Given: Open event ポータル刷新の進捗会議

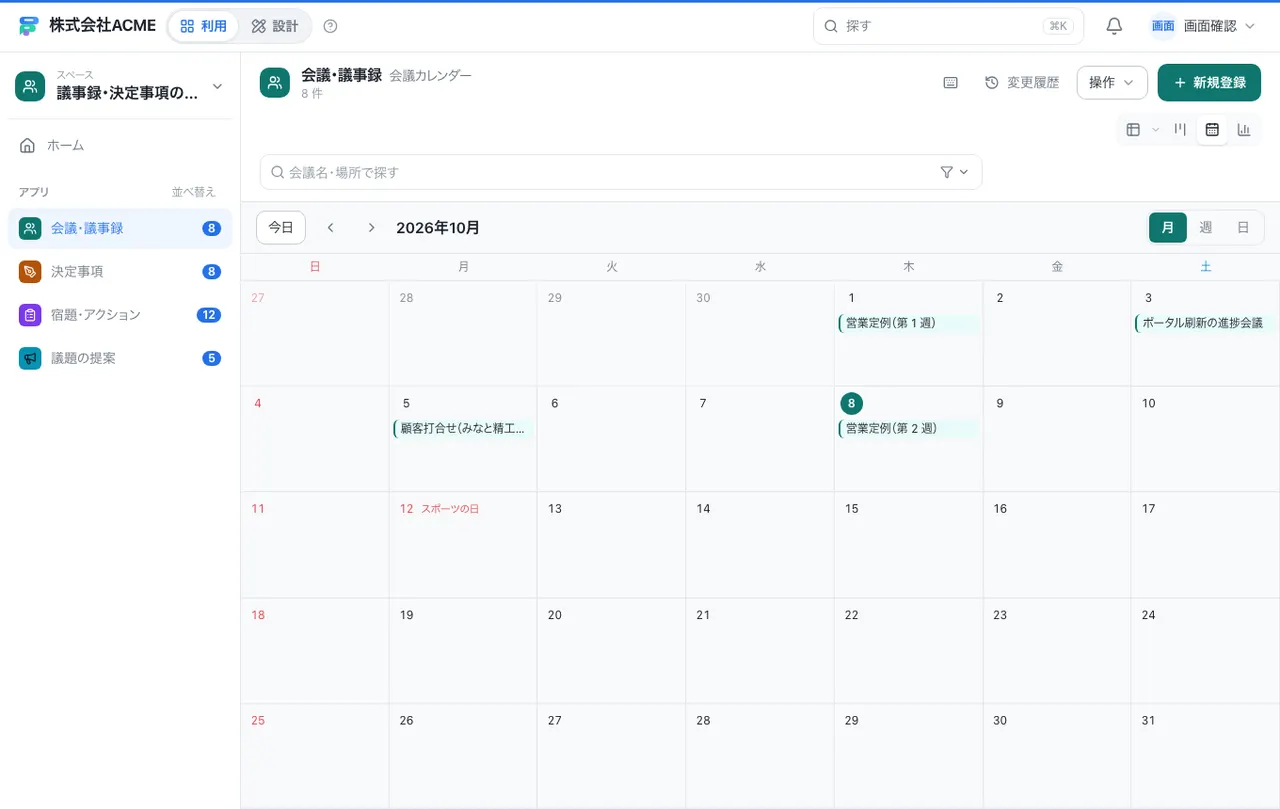Looking at the screenshot, I should [x=1204, y=323].
